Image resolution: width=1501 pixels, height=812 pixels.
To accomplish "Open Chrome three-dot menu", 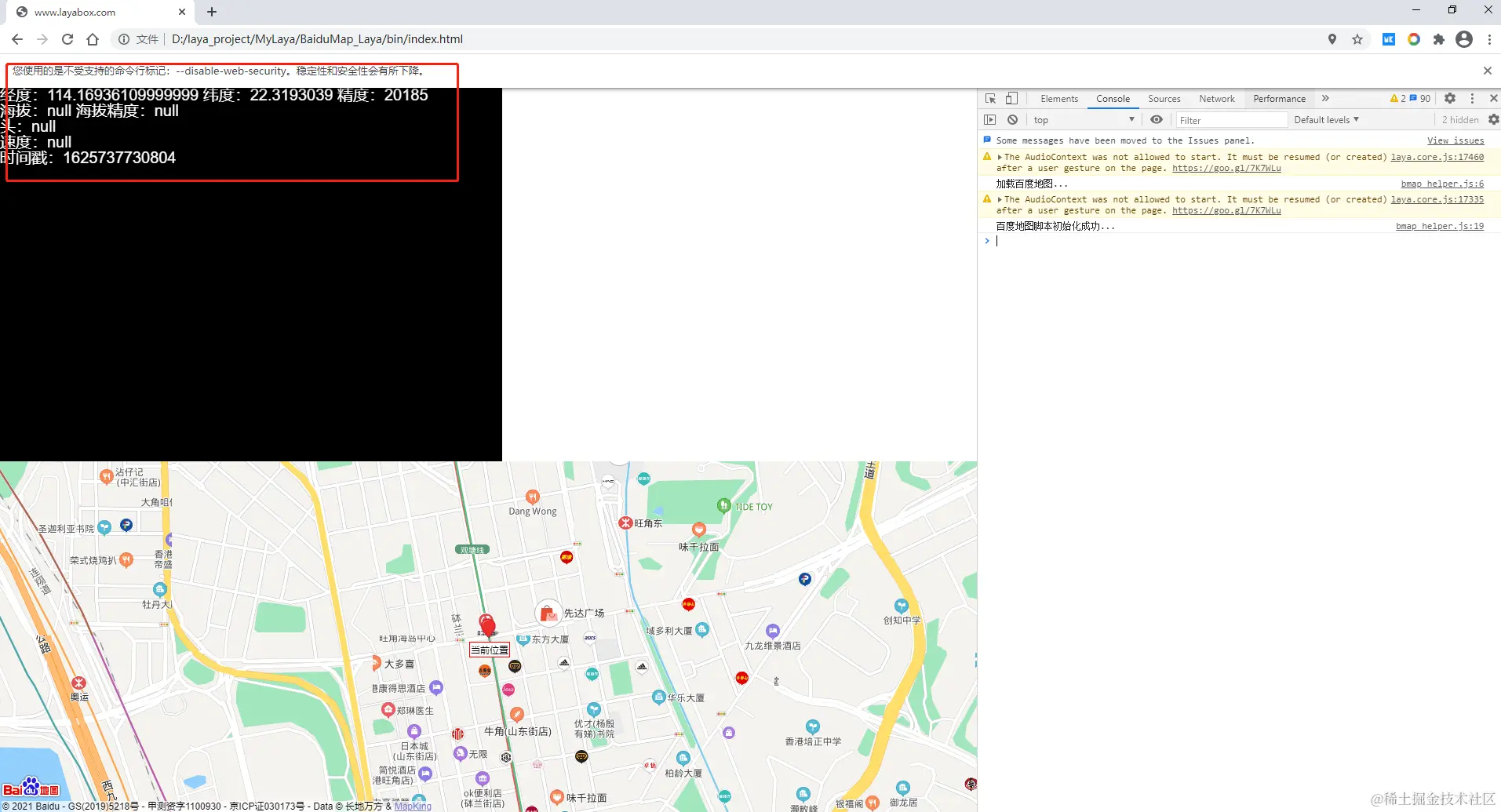I will click(x=1489, y=39).
